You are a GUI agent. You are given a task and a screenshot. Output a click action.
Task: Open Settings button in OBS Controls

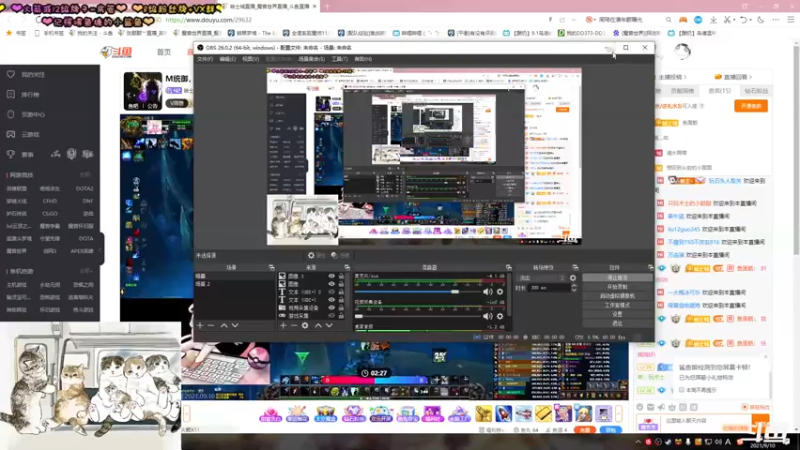tap(617, 314)
